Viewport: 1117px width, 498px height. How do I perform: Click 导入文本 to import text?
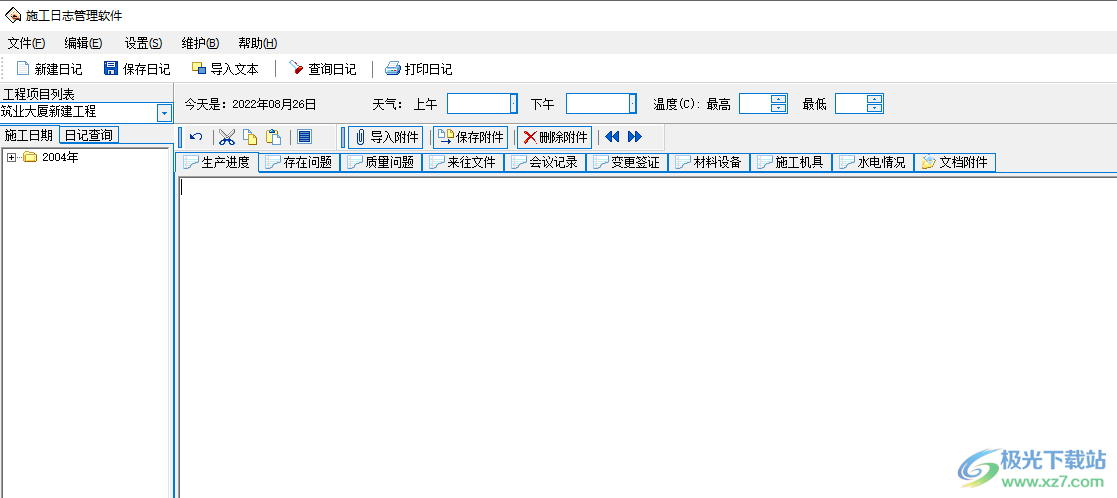[224, 69]
